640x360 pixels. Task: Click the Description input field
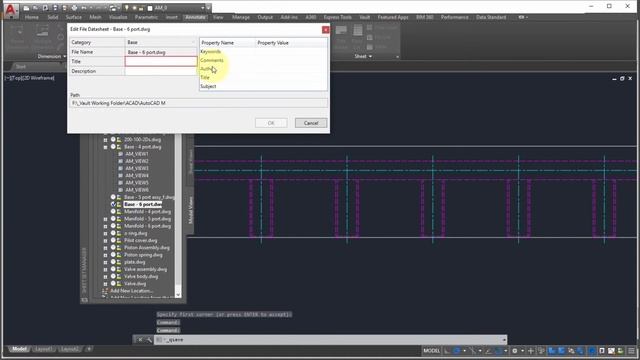point(161,71)
